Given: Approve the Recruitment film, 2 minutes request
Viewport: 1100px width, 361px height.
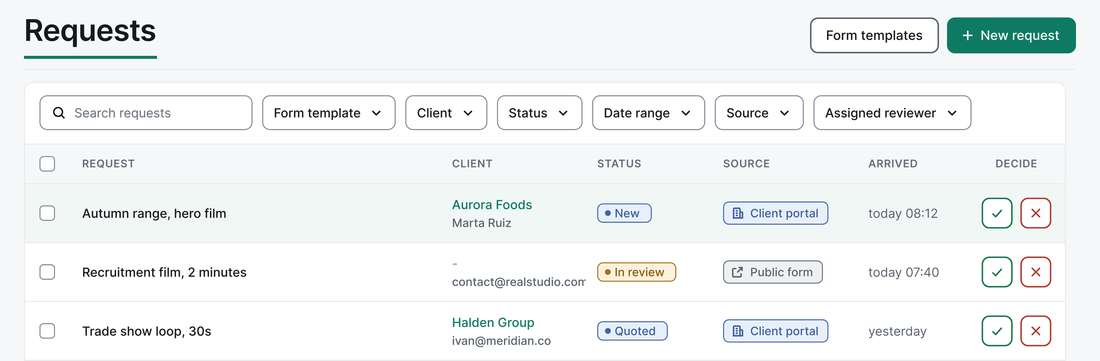Looking at the screenshot, I should (997, 272).
